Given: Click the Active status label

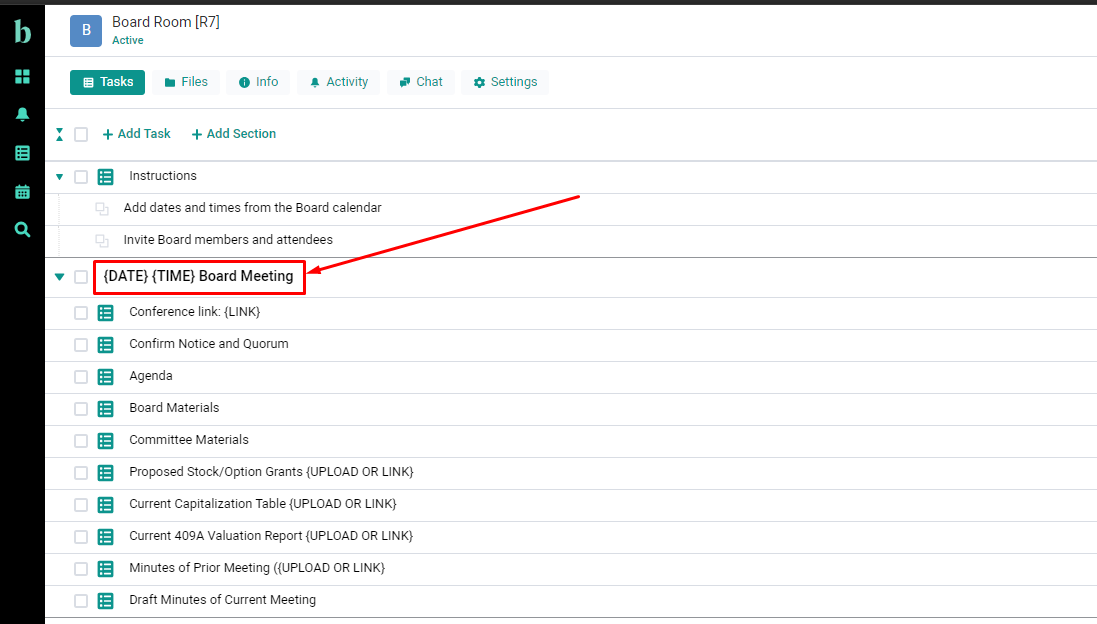Looking at the screenshot, I should (x=128, y=41).
